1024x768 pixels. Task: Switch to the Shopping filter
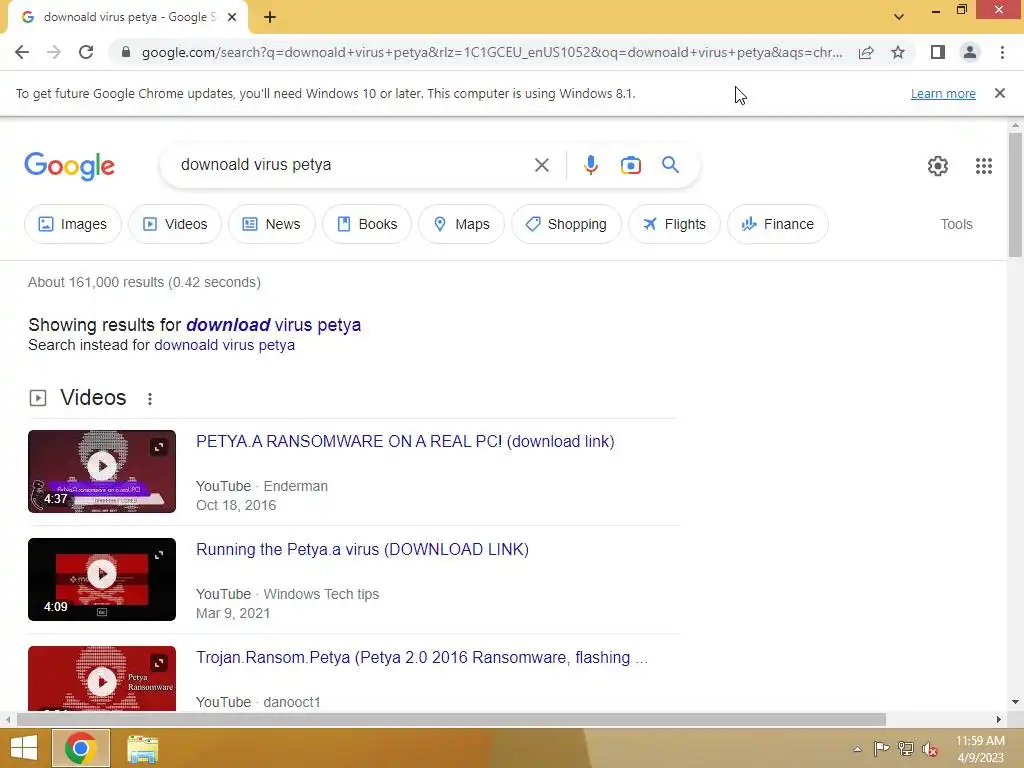point(566,224)
